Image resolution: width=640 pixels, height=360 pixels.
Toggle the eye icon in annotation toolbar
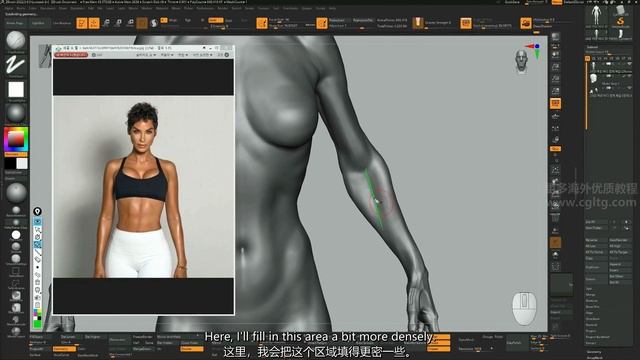click(38, 222)
